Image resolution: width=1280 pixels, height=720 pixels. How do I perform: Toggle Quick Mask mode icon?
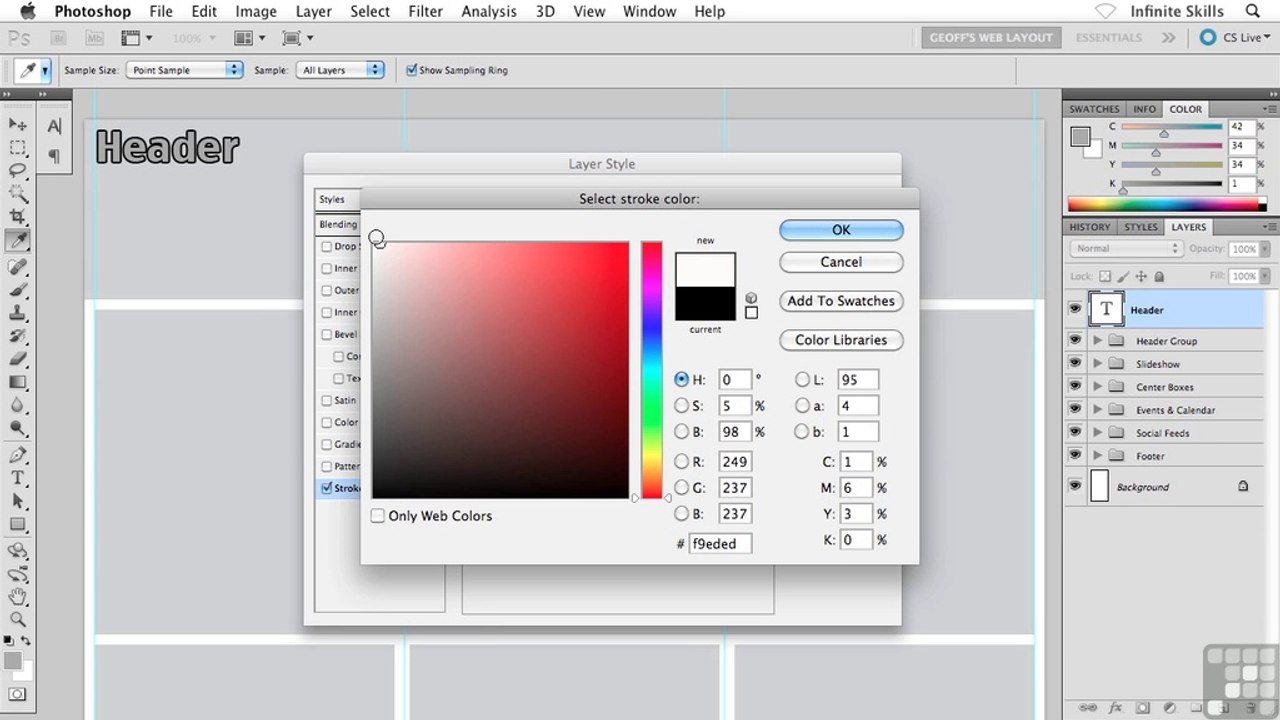click(x=17, y=694)
